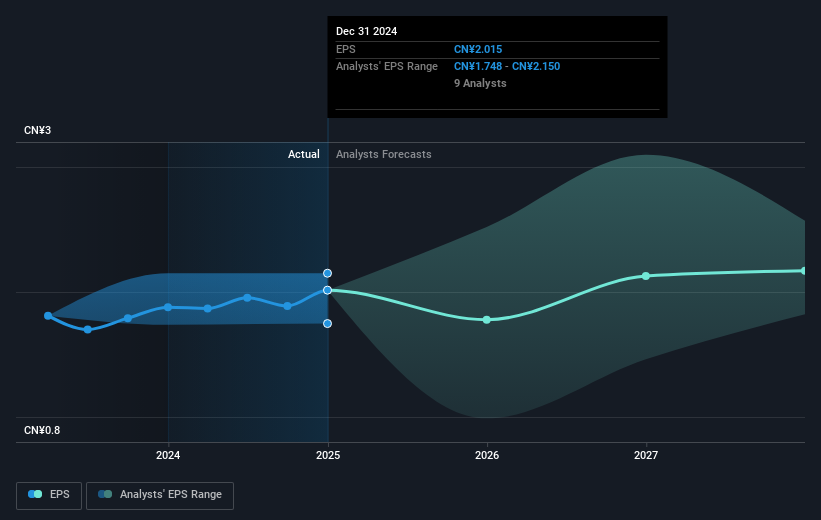Toggle the EPS legend button

[x=49, y=495]
